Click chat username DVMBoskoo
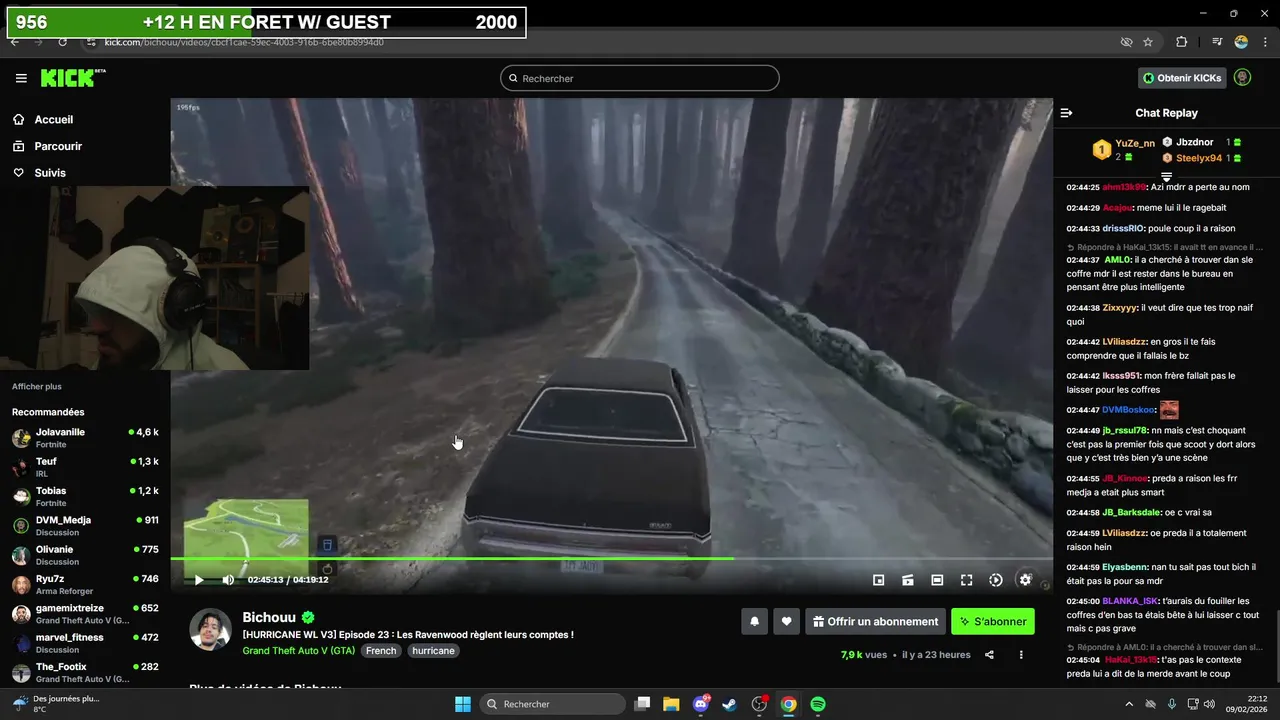The image size is (1280, 720). coord(1129,410)
